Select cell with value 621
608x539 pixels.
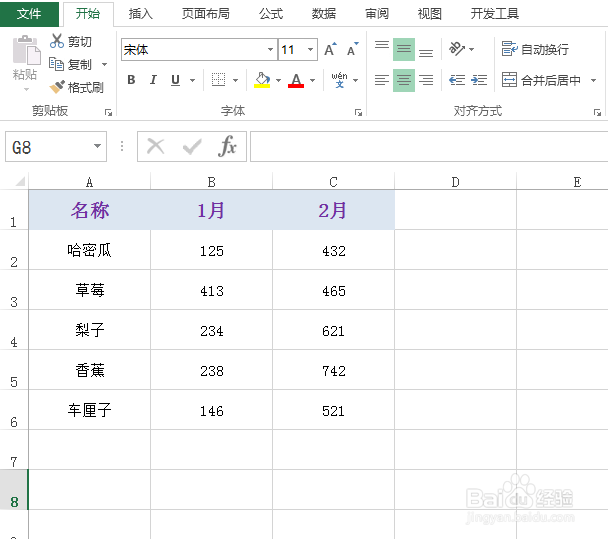333,330
